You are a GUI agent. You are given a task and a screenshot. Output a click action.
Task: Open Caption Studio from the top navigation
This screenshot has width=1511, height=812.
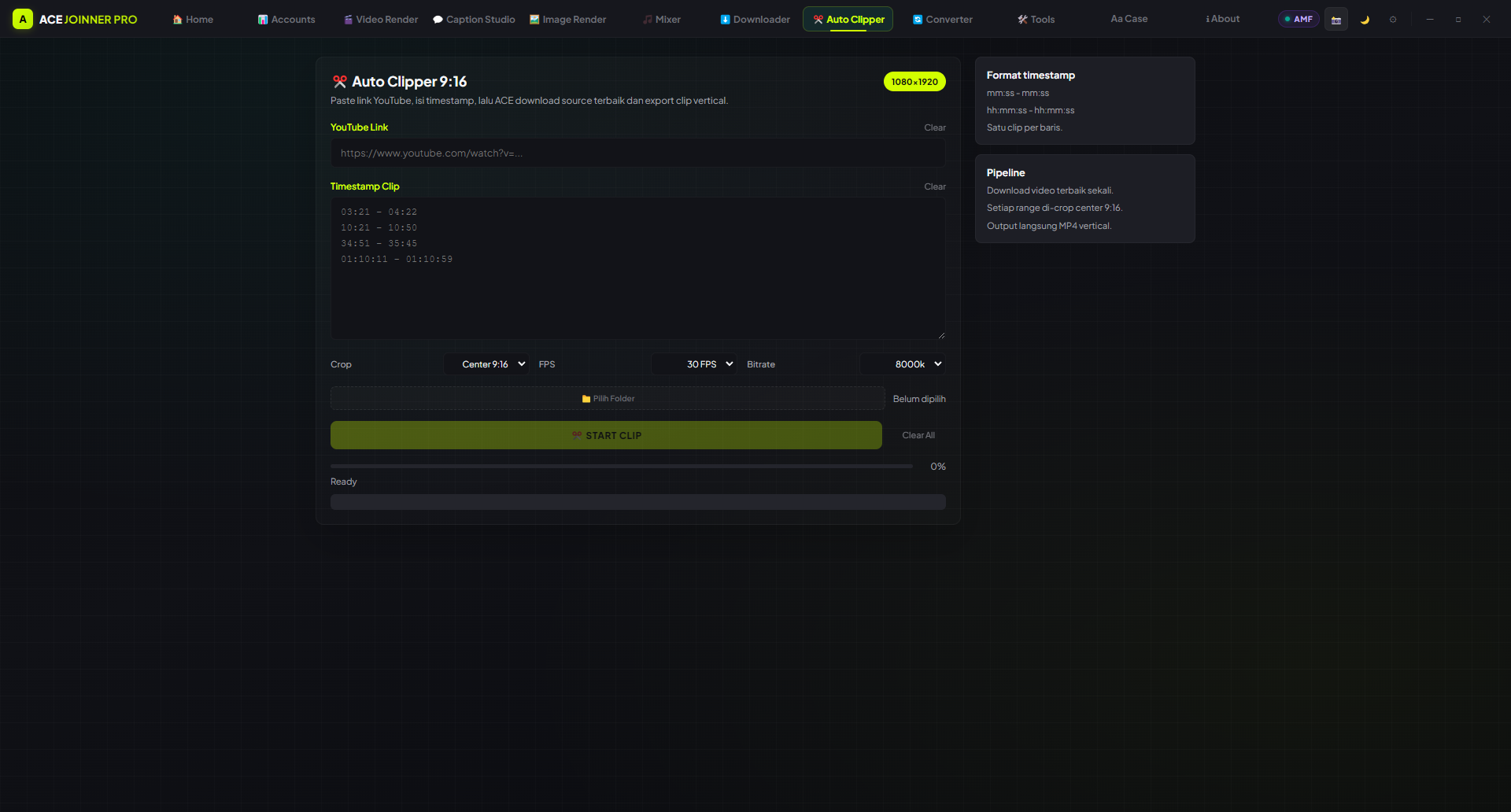point(474,19)
